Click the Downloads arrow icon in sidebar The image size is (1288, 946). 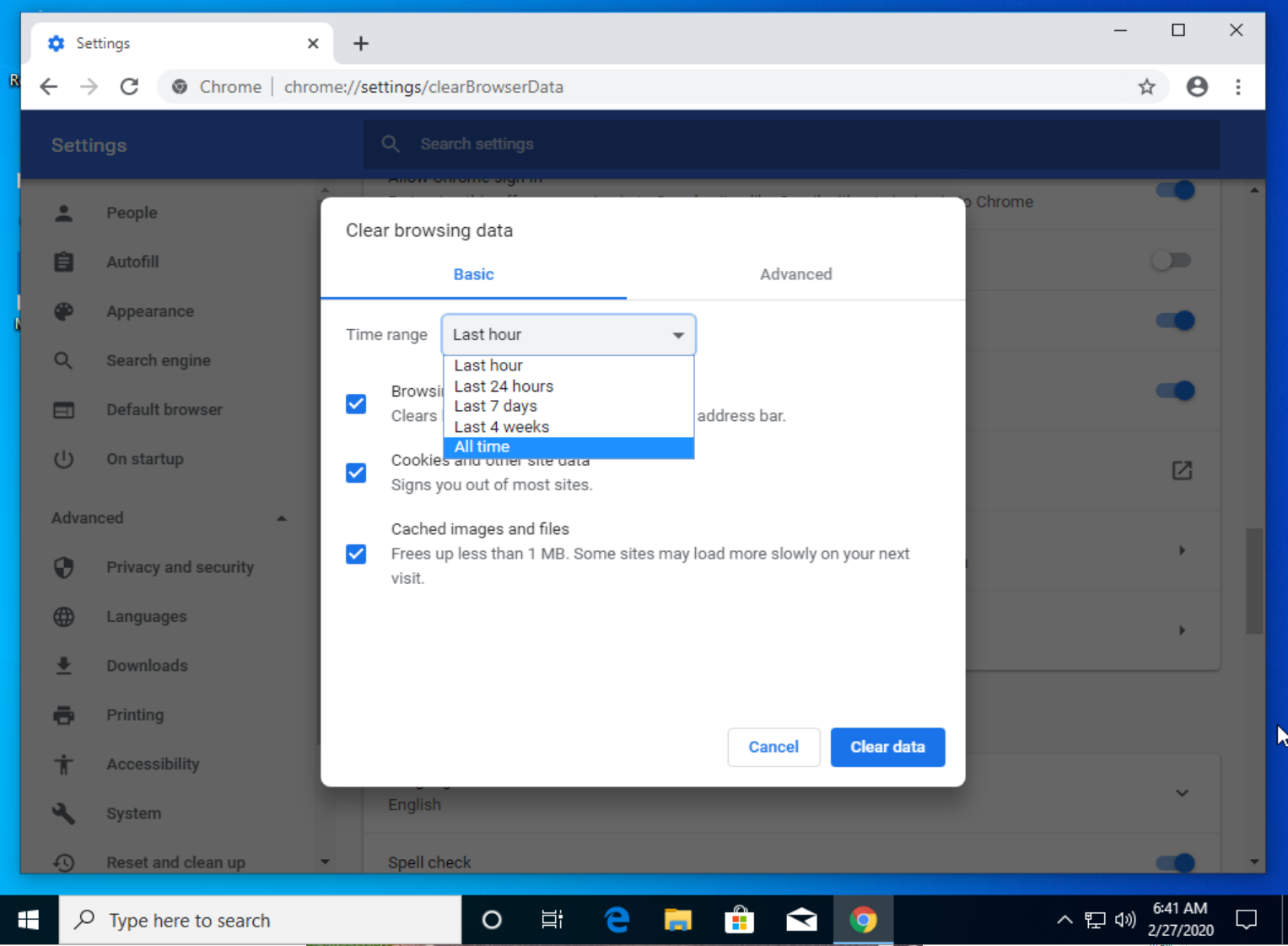point(63,666)
